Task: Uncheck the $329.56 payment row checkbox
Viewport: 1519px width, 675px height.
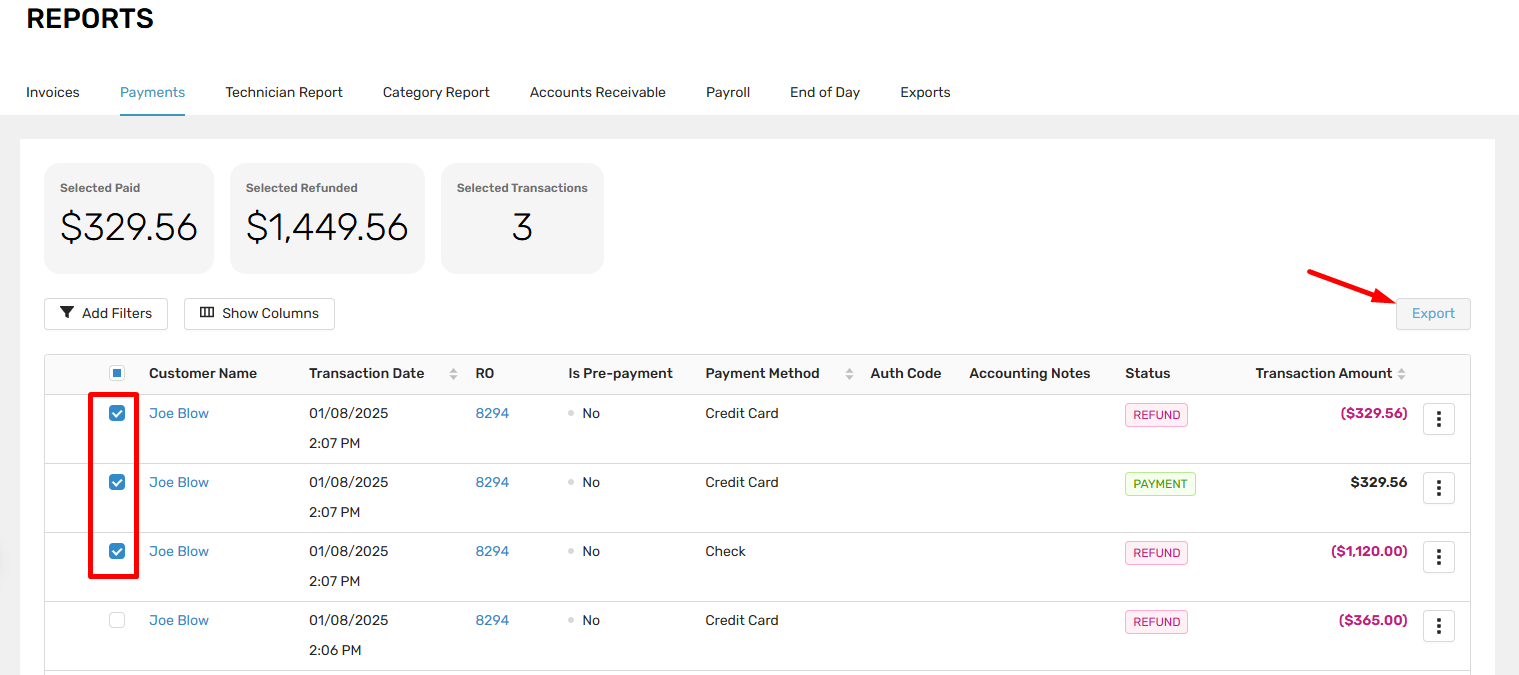Action: pos(117,482)
